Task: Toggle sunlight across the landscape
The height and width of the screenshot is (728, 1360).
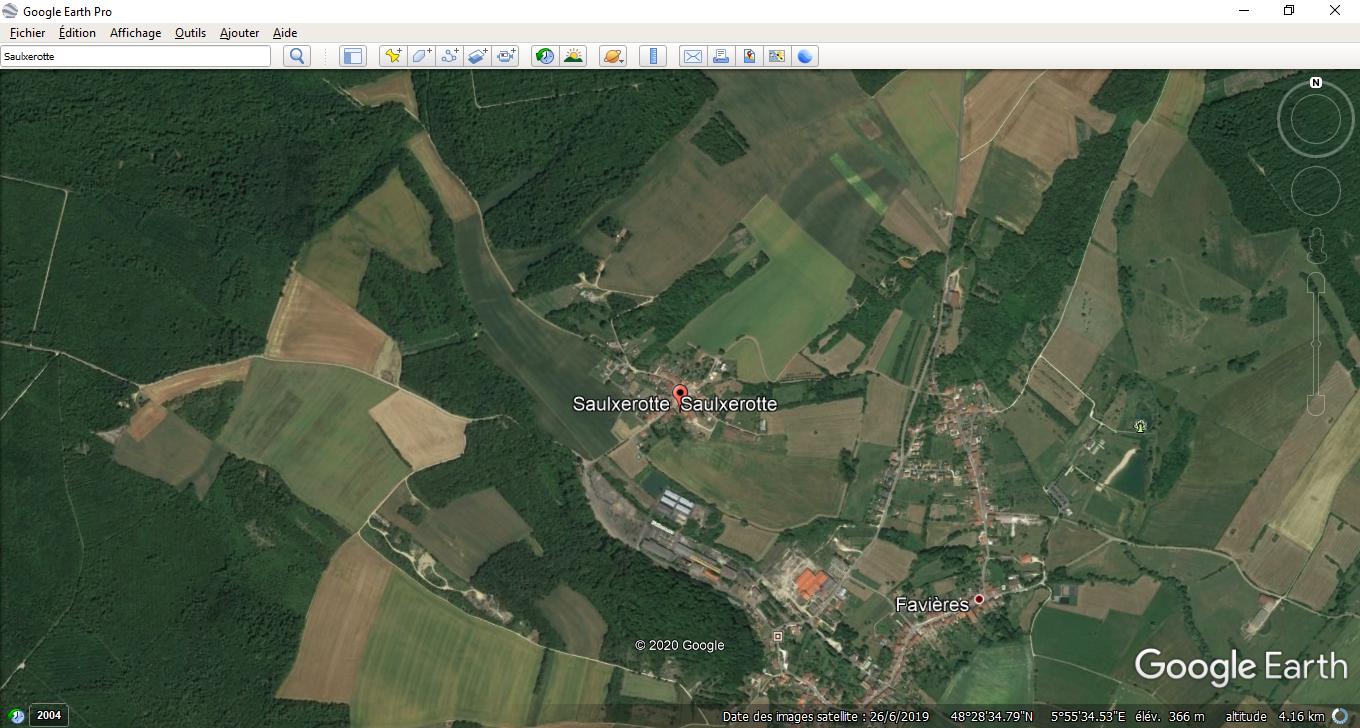Action: [573, 56]
